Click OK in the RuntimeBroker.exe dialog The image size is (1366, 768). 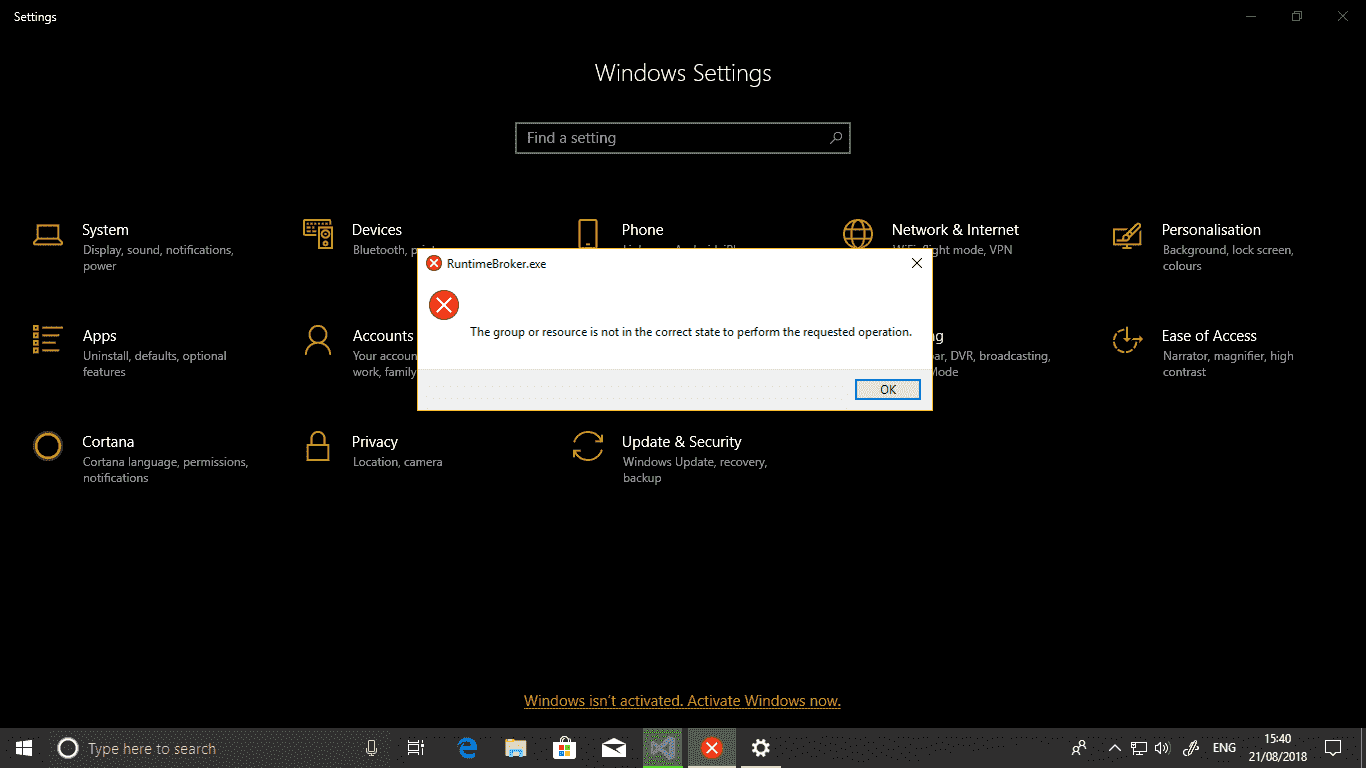pos(888,390)
